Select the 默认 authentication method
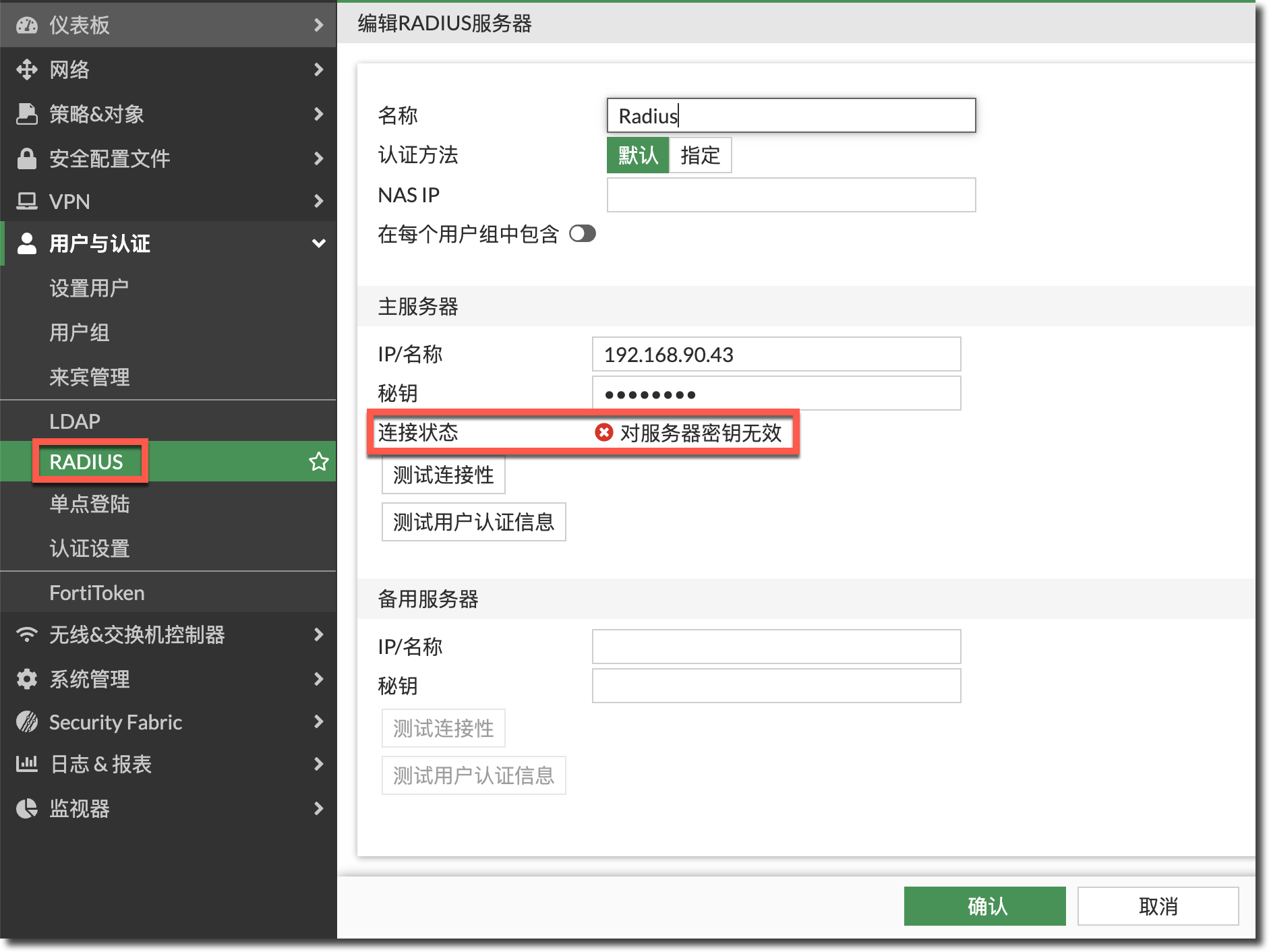This screenshot has width=1269, height=952. click(x=638, y=155)
